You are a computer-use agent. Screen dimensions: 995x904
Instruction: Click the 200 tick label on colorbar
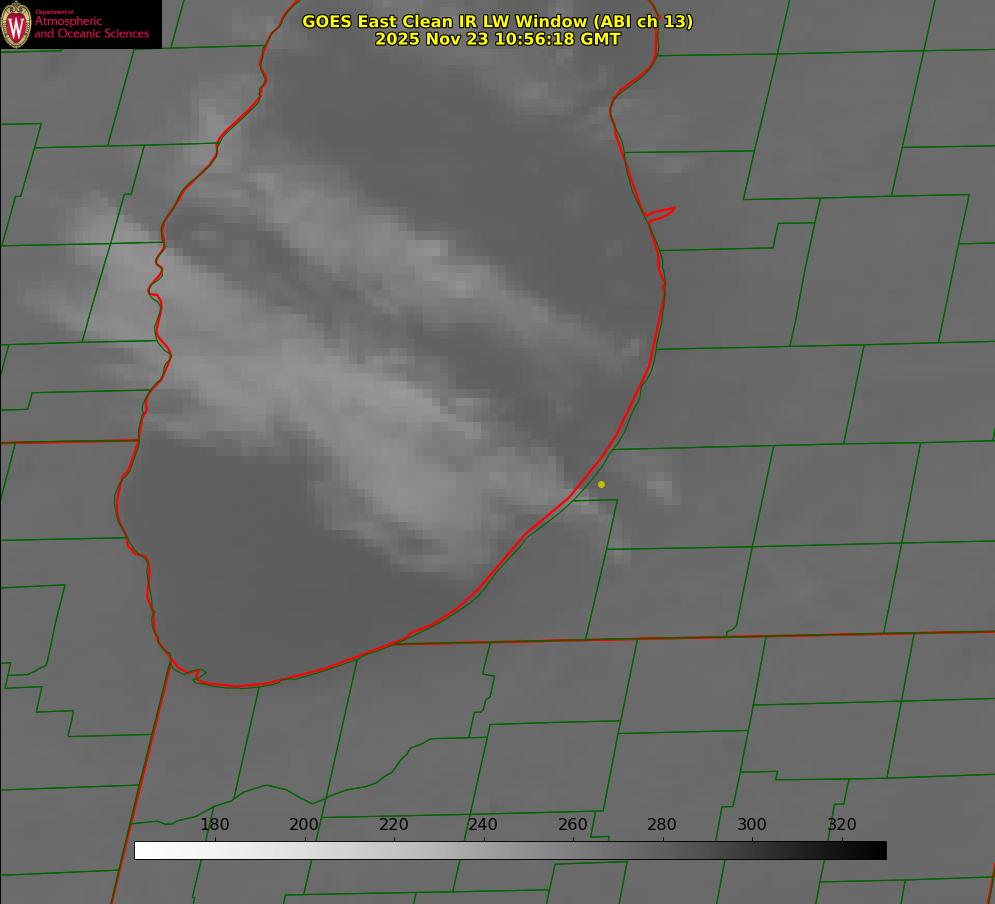pos(304,825)
